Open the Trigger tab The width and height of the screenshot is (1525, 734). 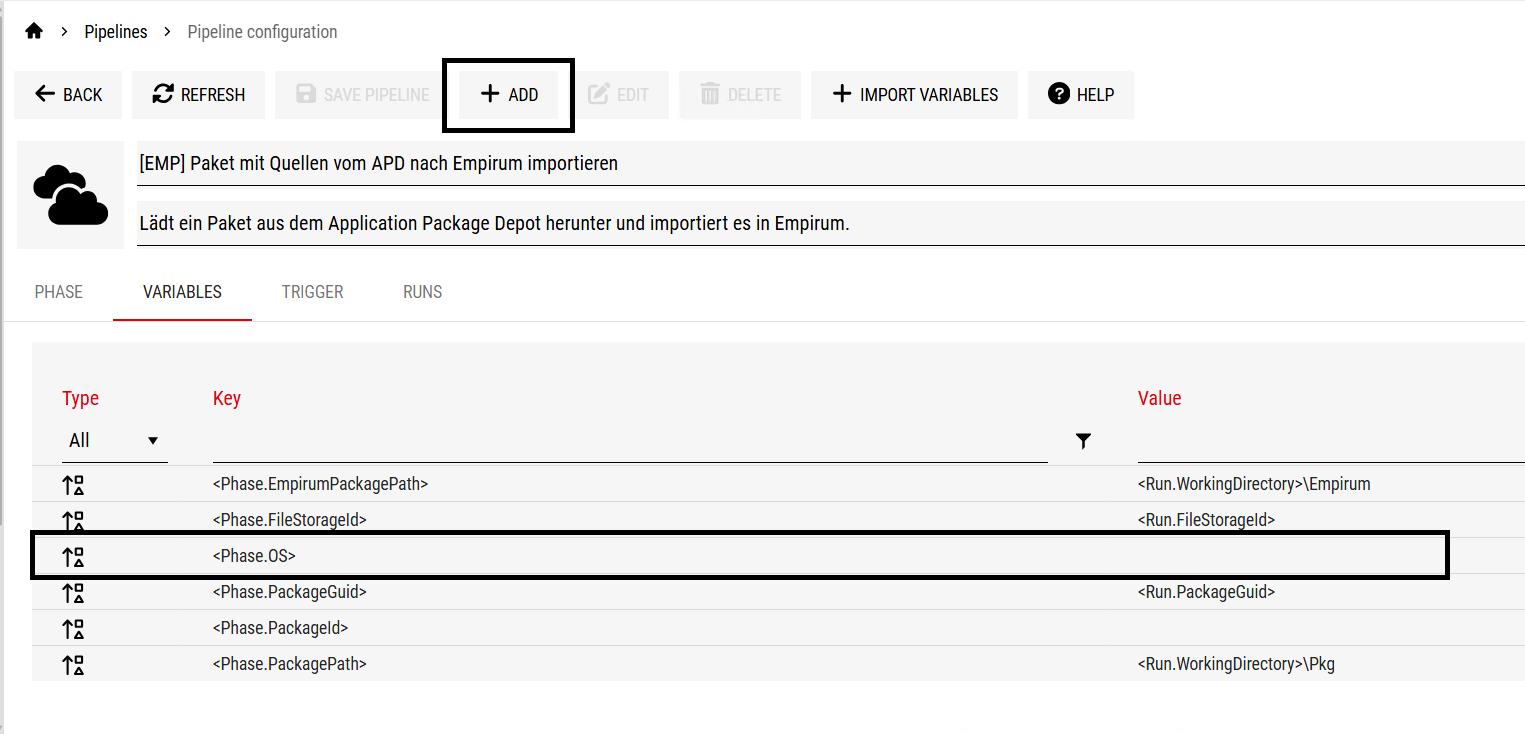pyautogui.click(x=312, y=292)
